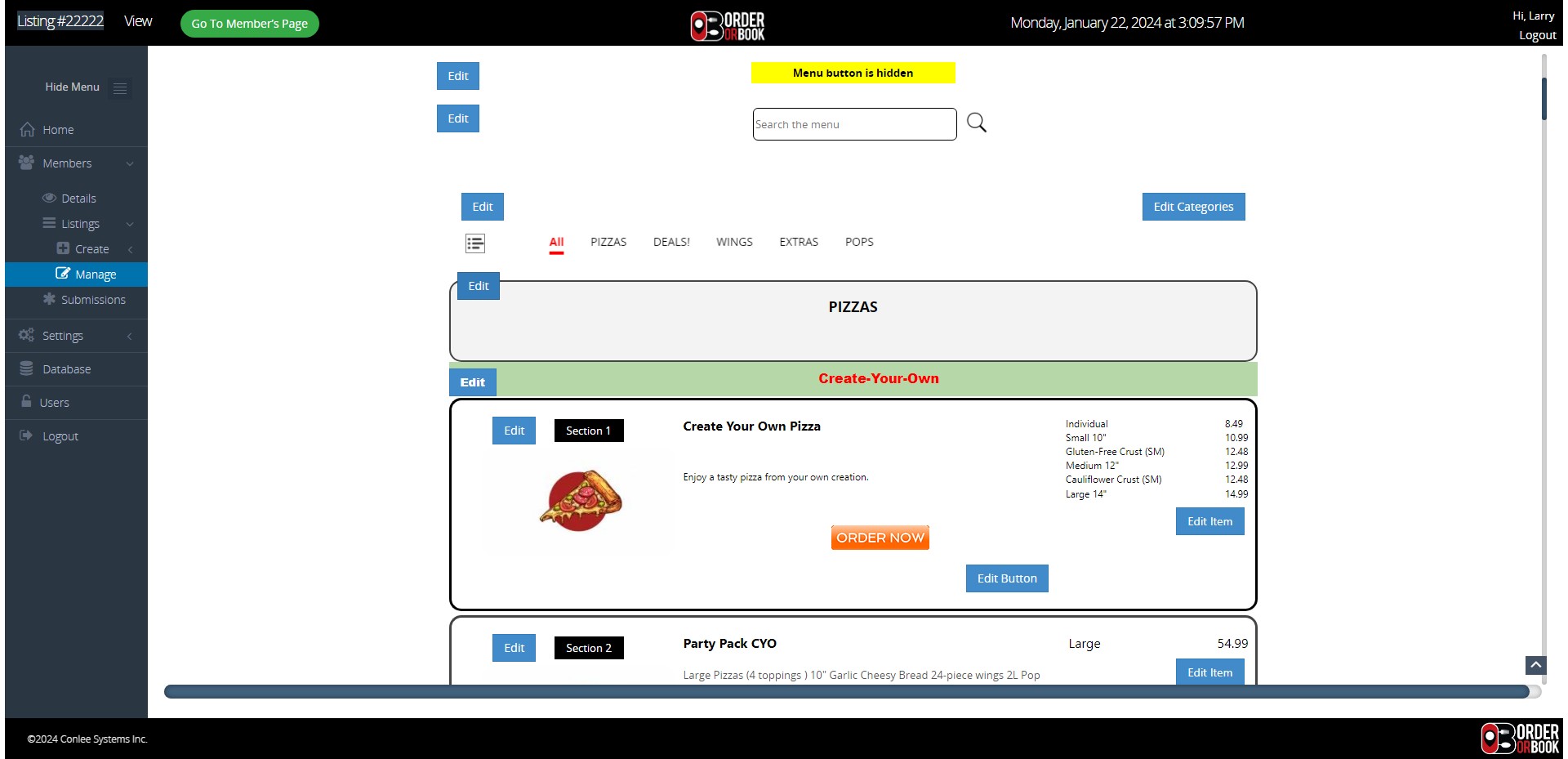The image size is (1568, 759).
Task: Open Submissions in the sidebar
Action: point(92,300)
